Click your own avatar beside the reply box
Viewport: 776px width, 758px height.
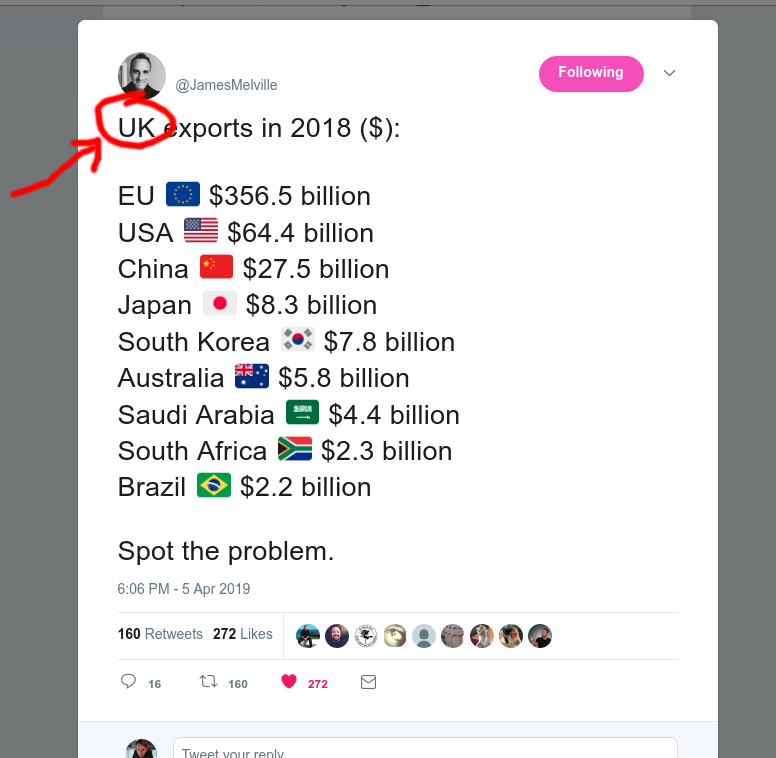(x=141, y=750)
